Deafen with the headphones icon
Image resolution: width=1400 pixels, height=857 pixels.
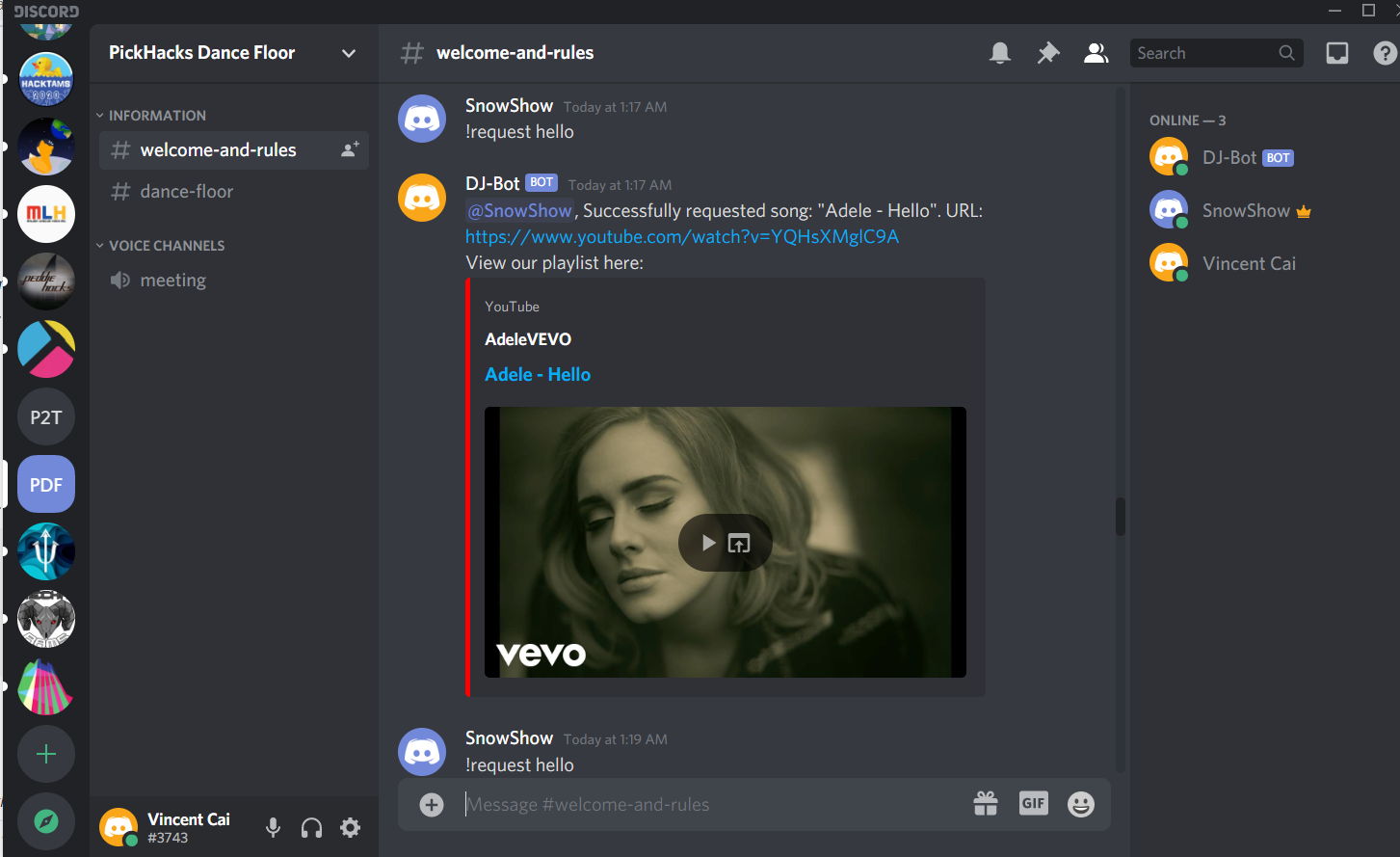click(311, 827)
